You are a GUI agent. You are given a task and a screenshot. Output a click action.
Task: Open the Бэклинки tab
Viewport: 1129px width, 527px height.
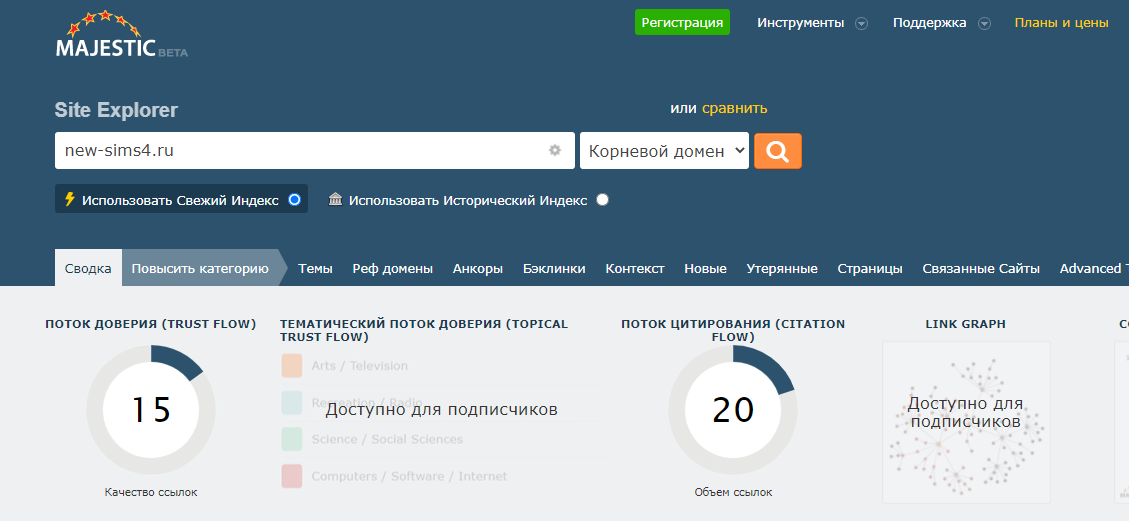tap(554, 269)
